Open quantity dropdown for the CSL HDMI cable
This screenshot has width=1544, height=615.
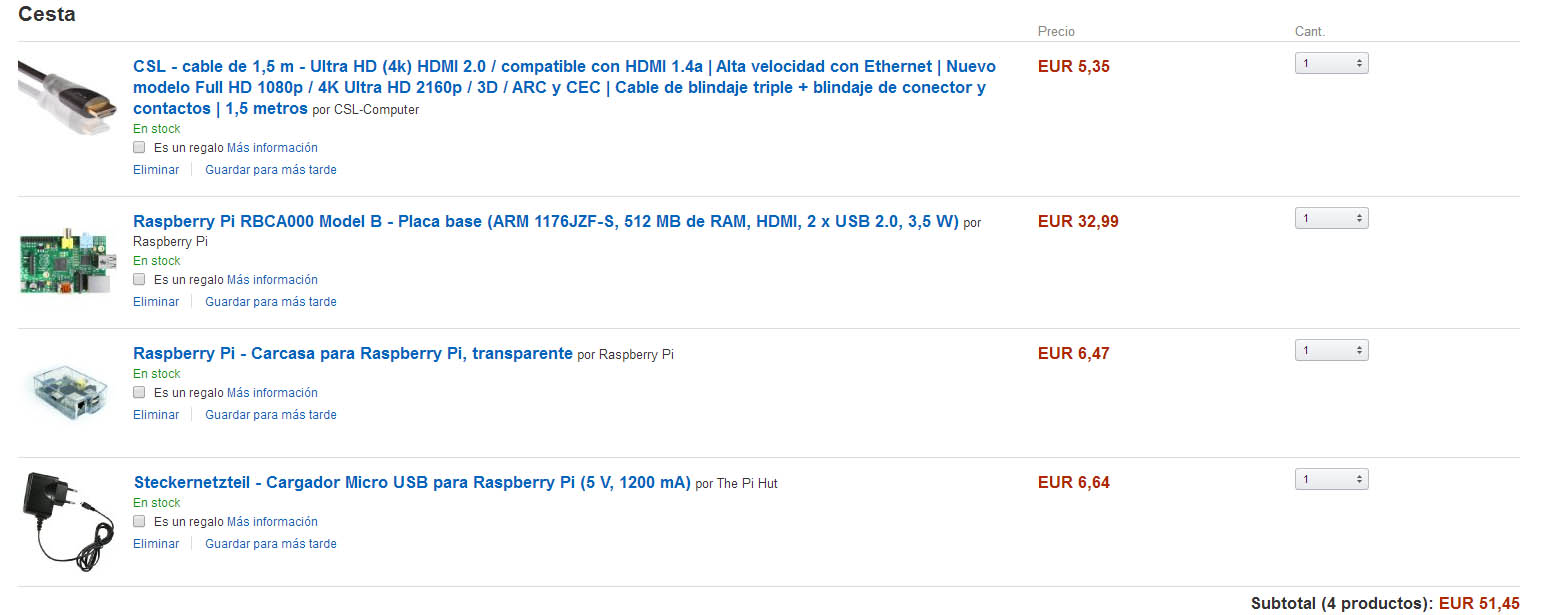click(1331, 63)
